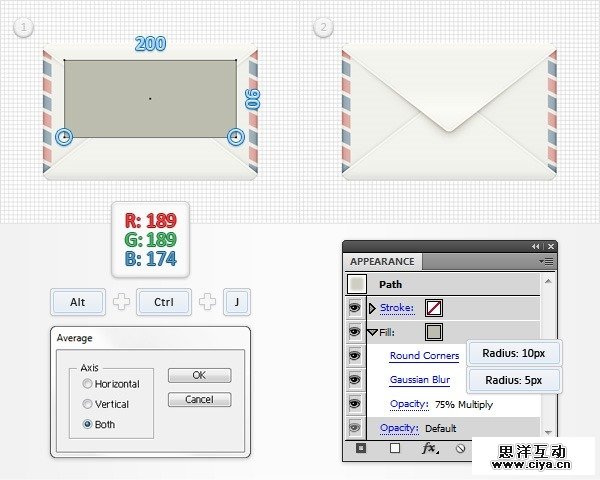
Task: Toggle visibility of the Round Corners effect
Action: point(355,356)
